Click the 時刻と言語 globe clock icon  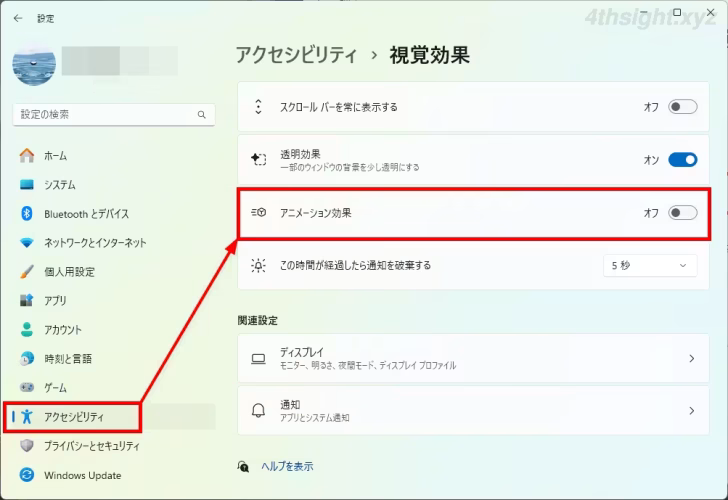(27, 358)
